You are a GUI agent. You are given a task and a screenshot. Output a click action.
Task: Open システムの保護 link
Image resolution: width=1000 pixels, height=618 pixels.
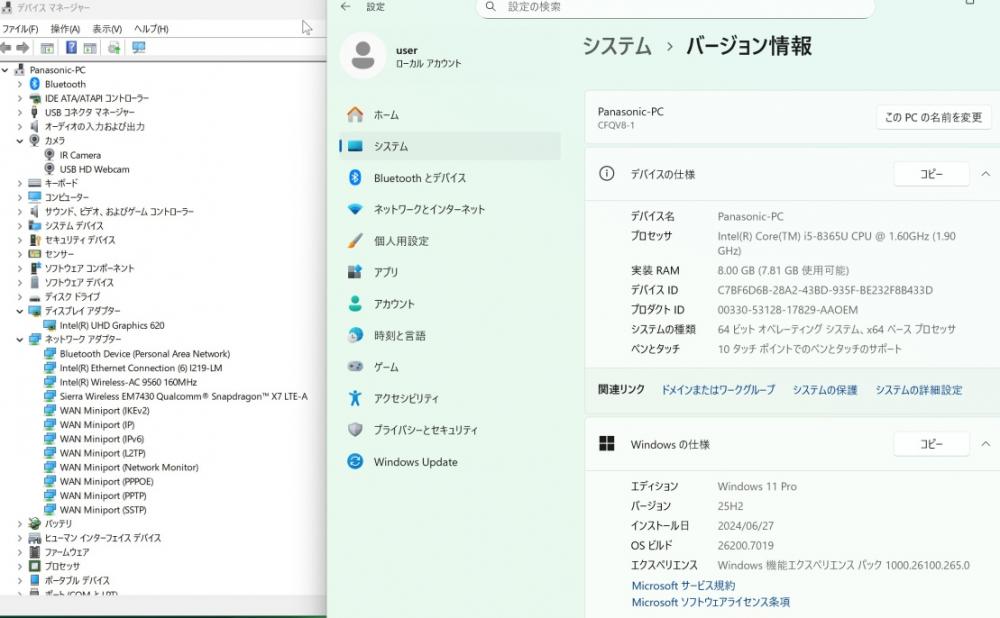point(825,390)
